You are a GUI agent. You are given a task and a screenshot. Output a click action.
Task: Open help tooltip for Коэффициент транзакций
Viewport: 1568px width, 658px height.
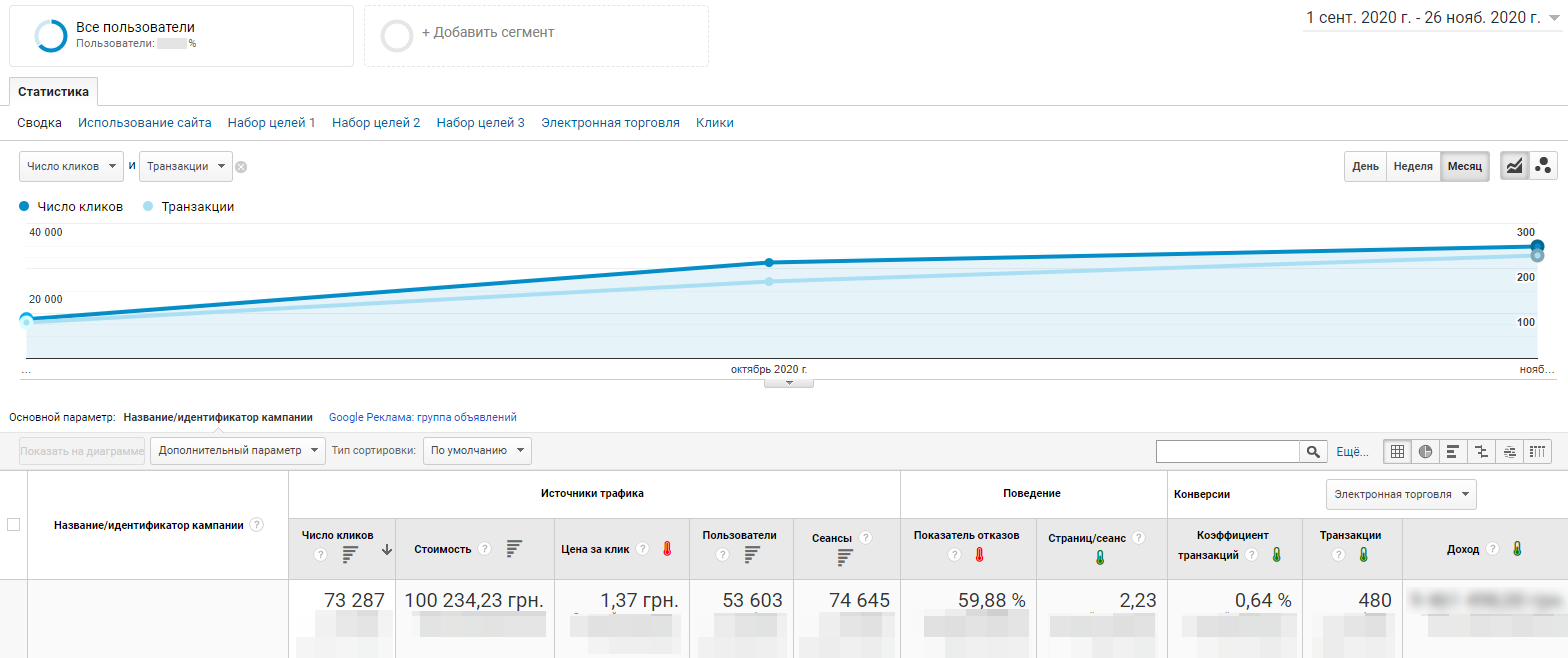click(x=1252, y=555)
